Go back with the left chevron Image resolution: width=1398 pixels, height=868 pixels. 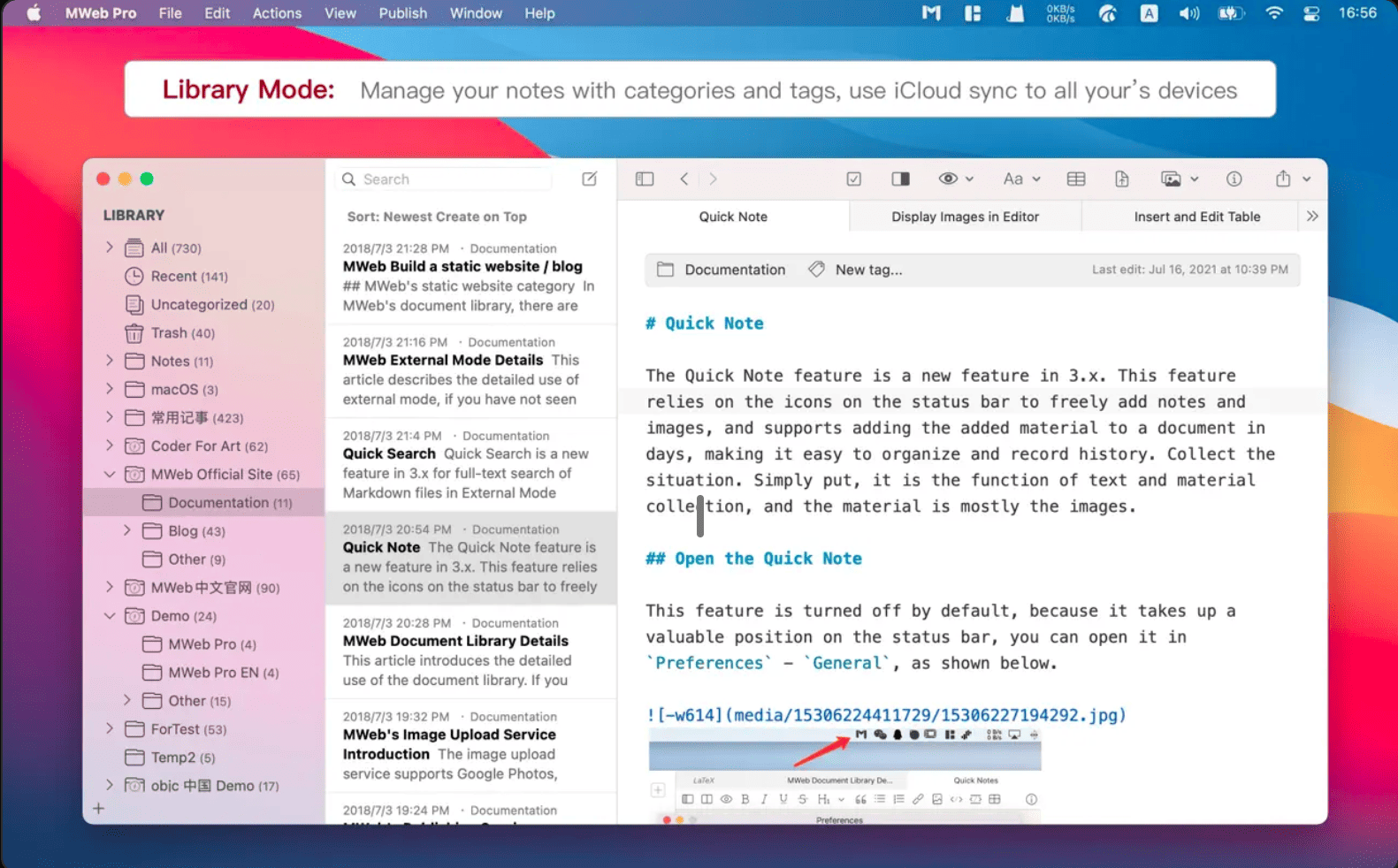pyautogui.click(x=684, y=179)
